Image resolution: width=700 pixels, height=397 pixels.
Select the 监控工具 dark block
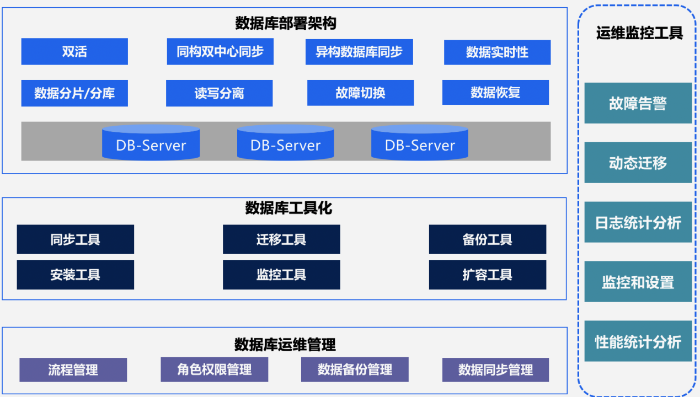tap(281, 275)
